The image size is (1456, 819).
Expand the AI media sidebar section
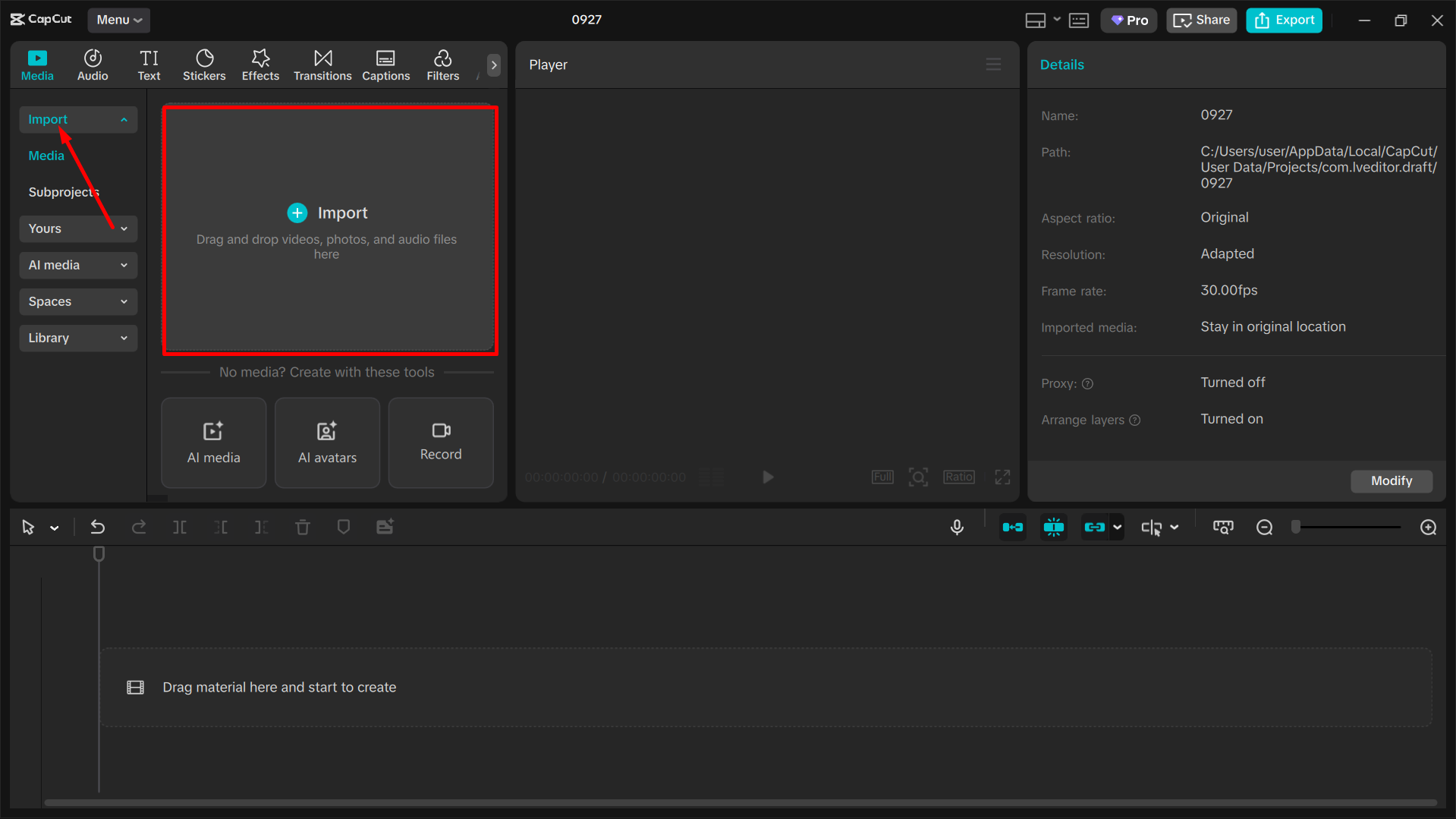77,265
